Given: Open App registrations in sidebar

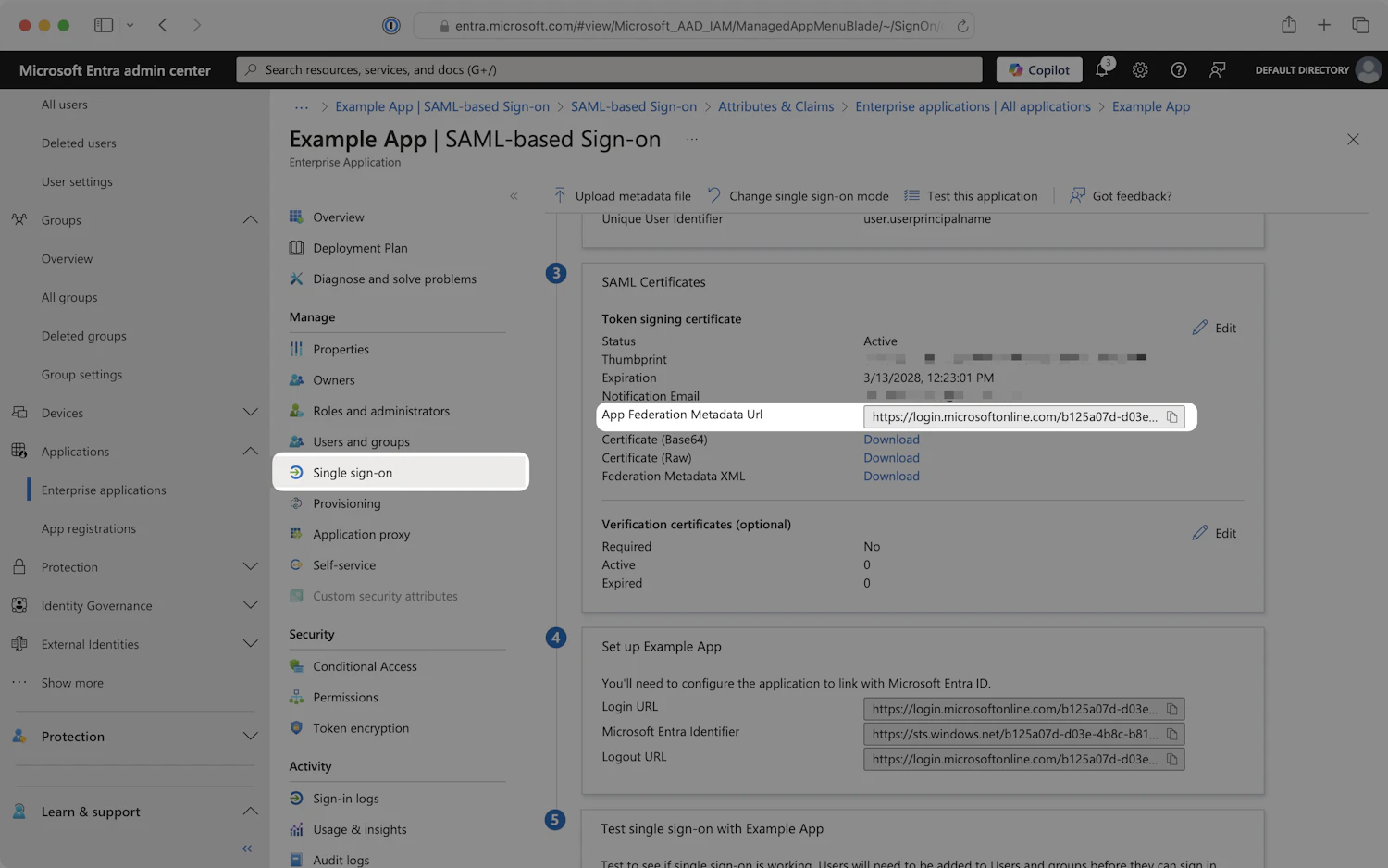Looking at the screenshot, I should tap(88, 529).
